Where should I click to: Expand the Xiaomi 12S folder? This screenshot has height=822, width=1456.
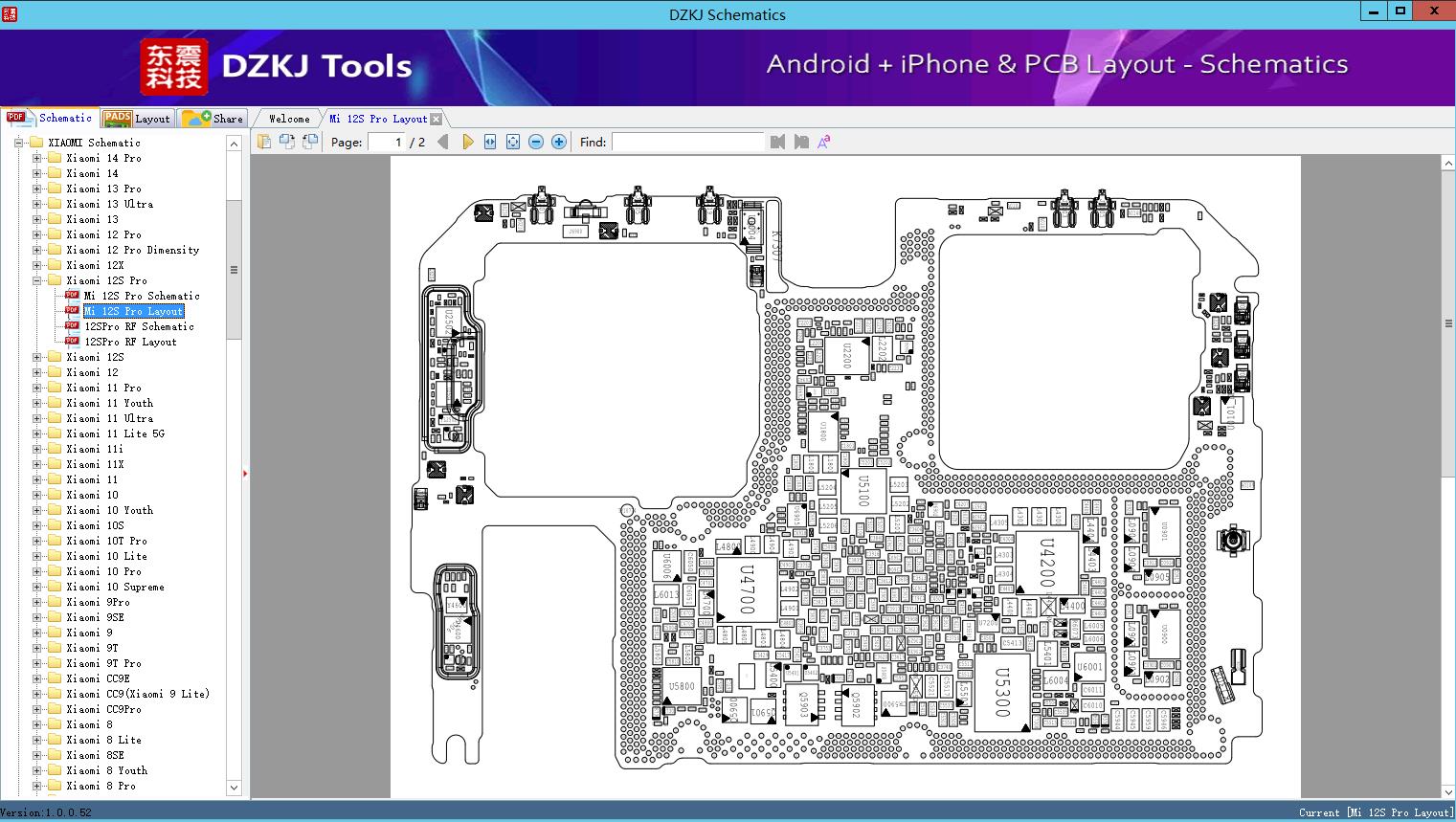[36, 357]
